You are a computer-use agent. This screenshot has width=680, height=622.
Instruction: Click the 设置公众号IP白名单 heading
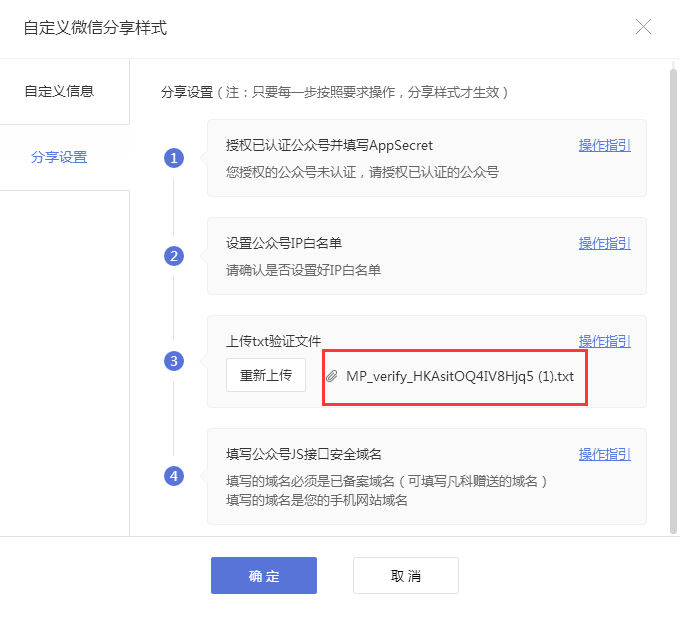[284, 243]
